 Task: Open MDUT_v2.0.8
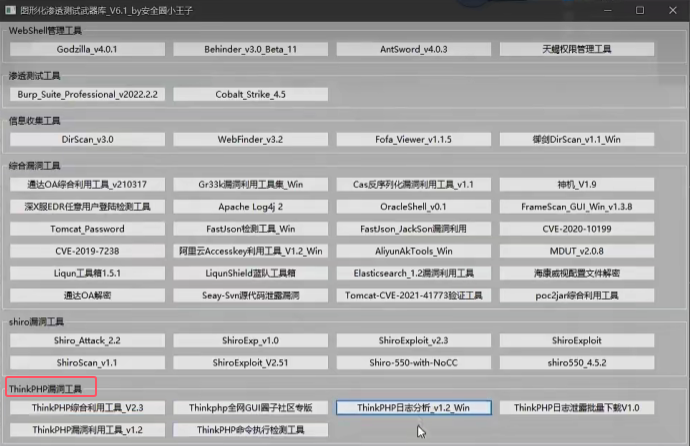pyautogui.click(x=577, y=251)
